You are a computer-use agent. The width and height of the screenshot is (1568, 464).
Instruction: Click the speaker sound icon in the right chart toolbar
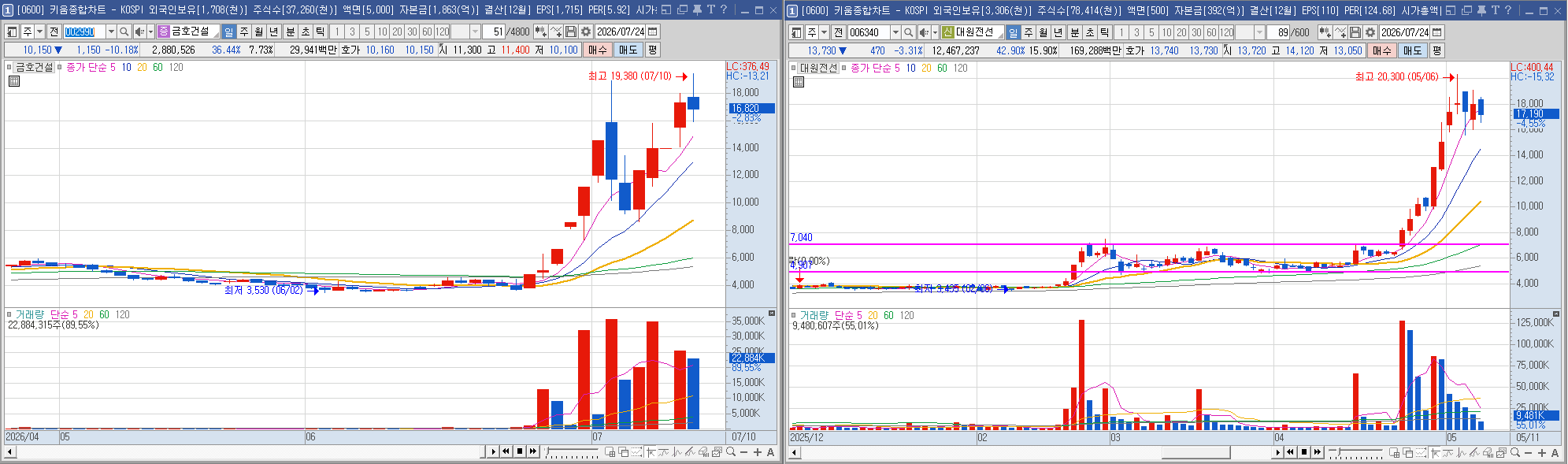(x=924, y=32)
